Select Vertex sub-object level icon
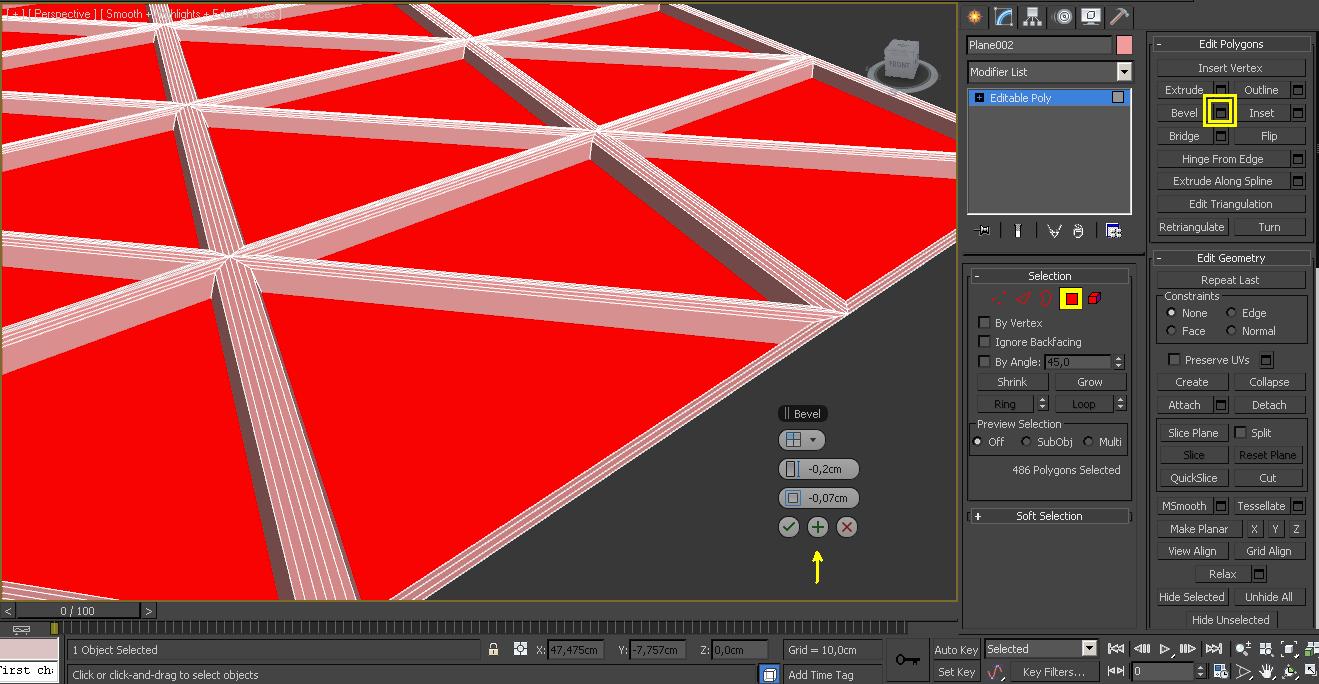 coord(999,298)
